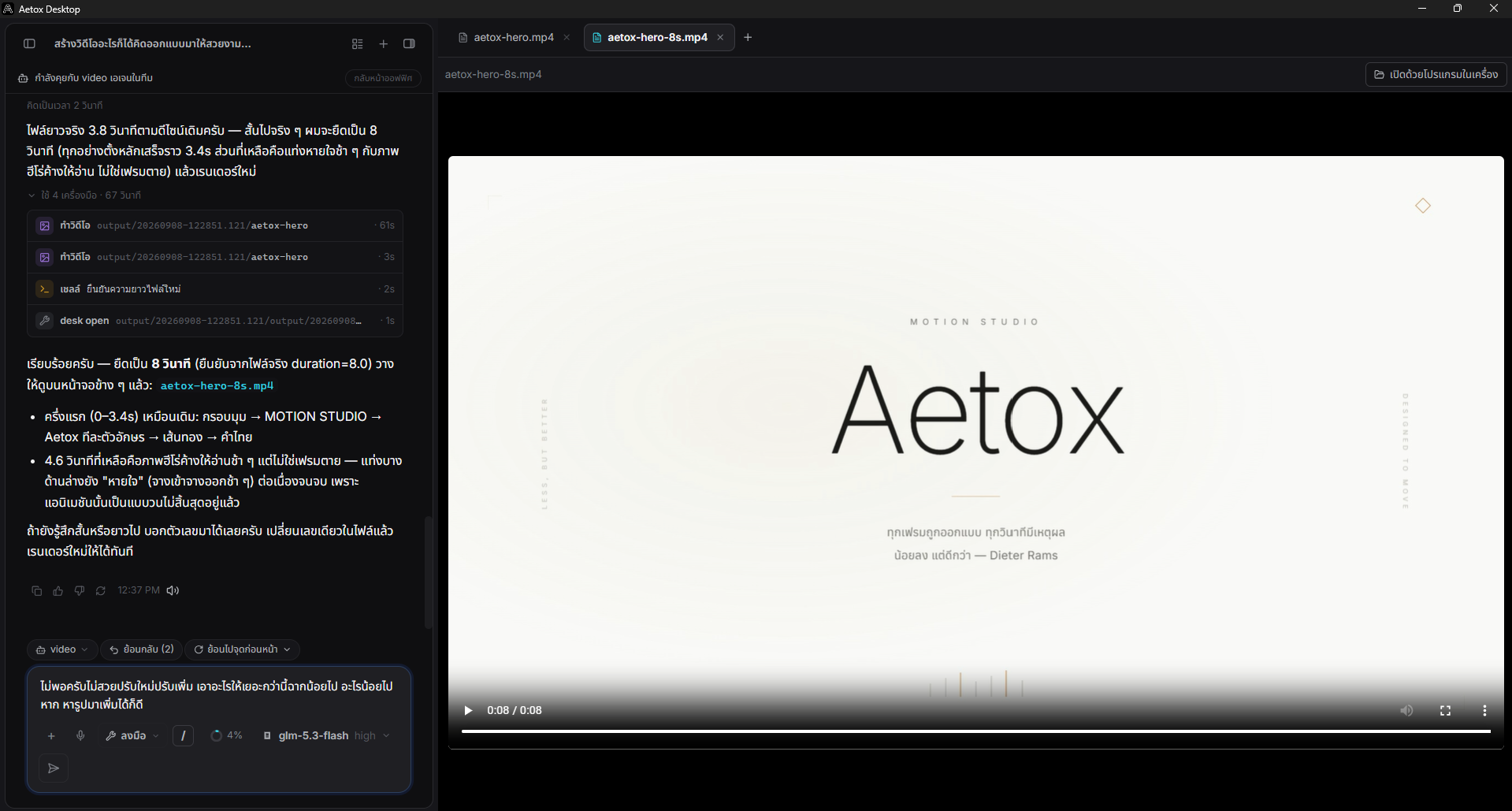Activate the microphone voice input
Image resolution: width=1512 pixels, height=811 pixels.
click(80, 736)
